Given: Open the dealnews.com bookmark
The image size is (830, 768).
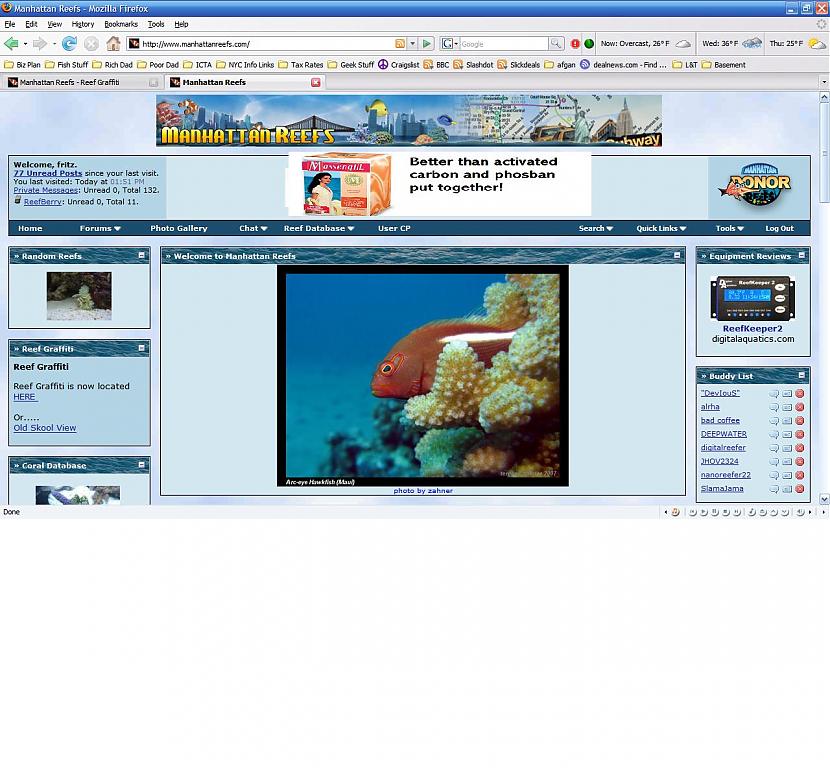Looking at the screenshot, I should pos(623,65).
